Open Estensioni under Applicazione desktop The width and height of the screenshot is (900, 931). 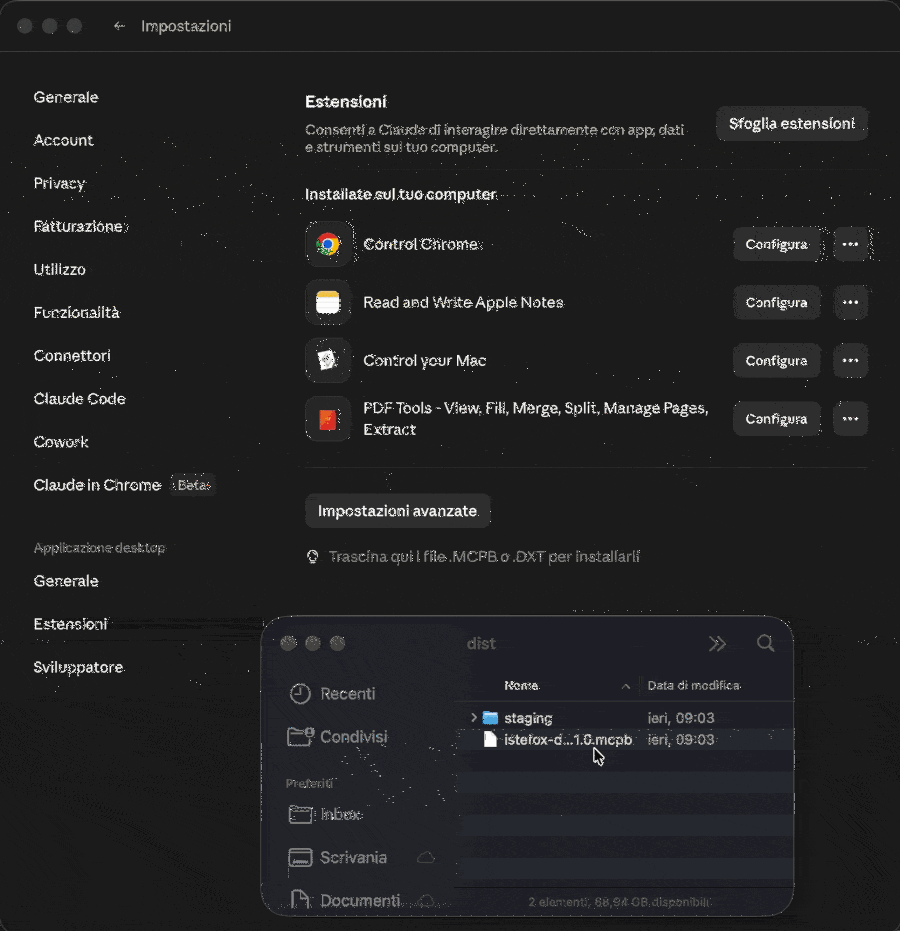point(71,624)
